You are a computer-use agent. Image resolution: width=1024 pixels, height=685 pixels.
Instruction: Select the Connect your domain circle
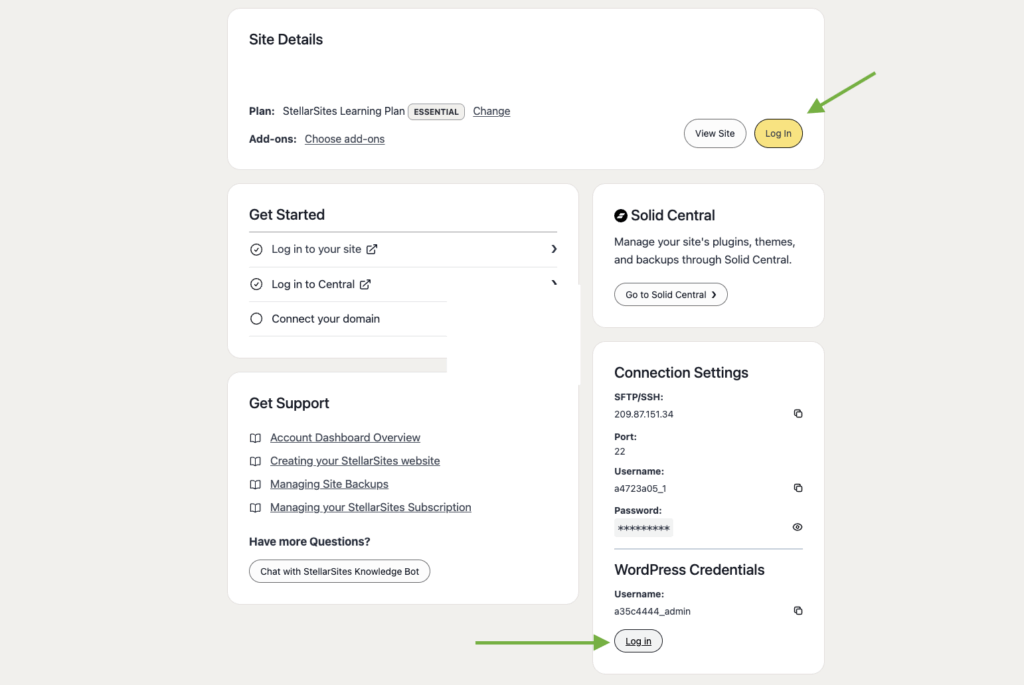click(257, 318)
